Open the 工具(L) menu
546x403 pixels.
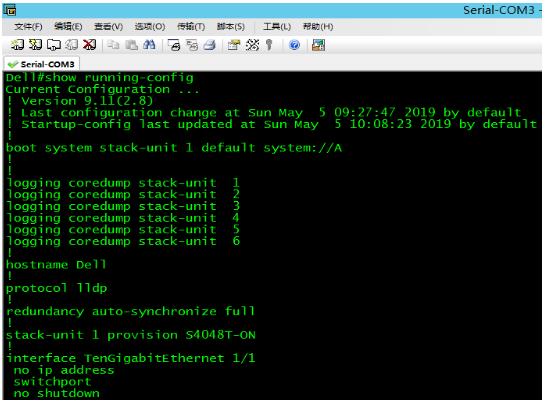pyautogui.click(x=277, y=26)
